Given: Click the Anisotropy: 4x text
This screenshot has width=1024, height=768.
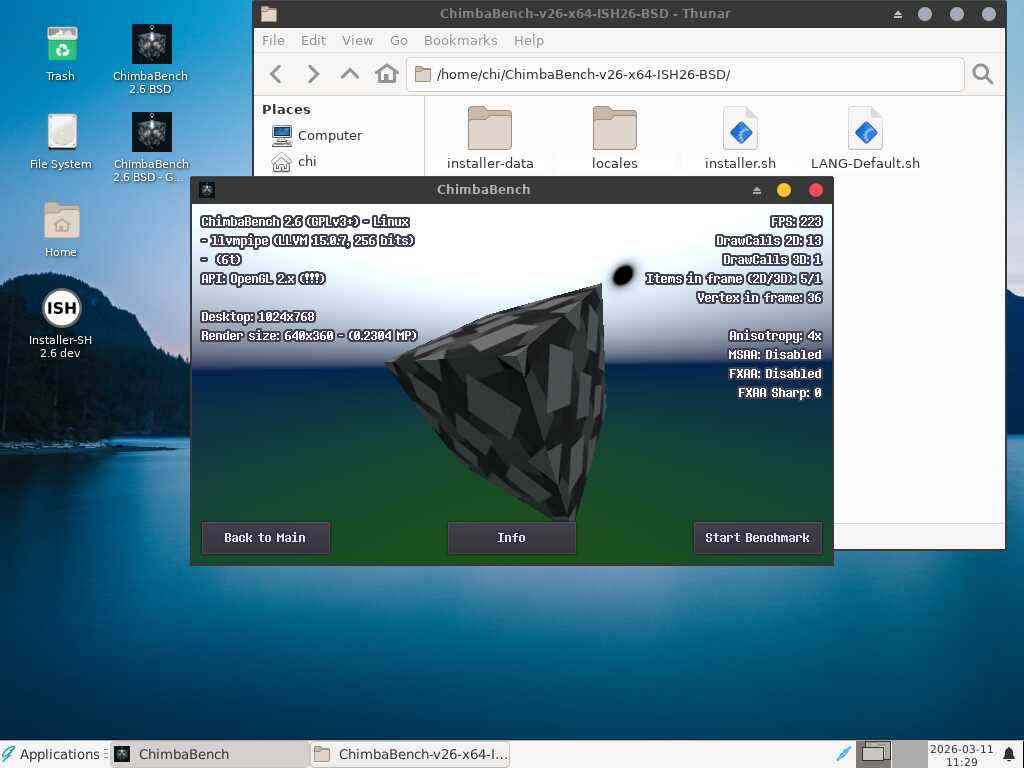Looking at the screenshot, I should [775, 336].
